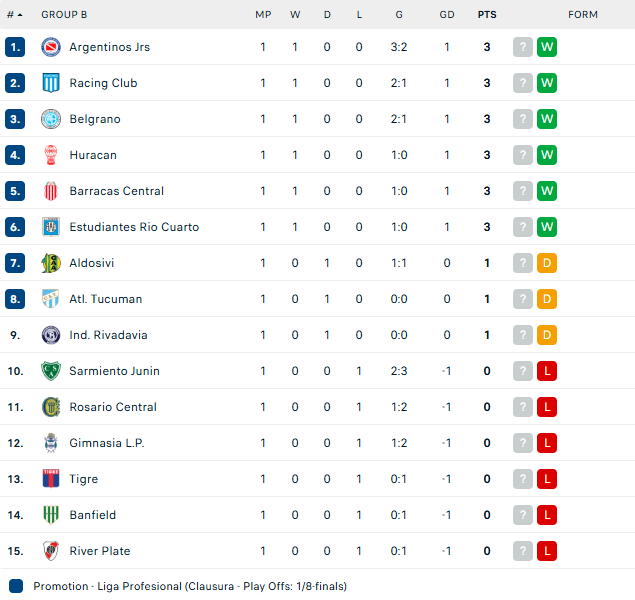The height and width of the screenshot is (600, 635).
Task: Click the red L form badge for Rosario Central
Action: coord(547,407)
